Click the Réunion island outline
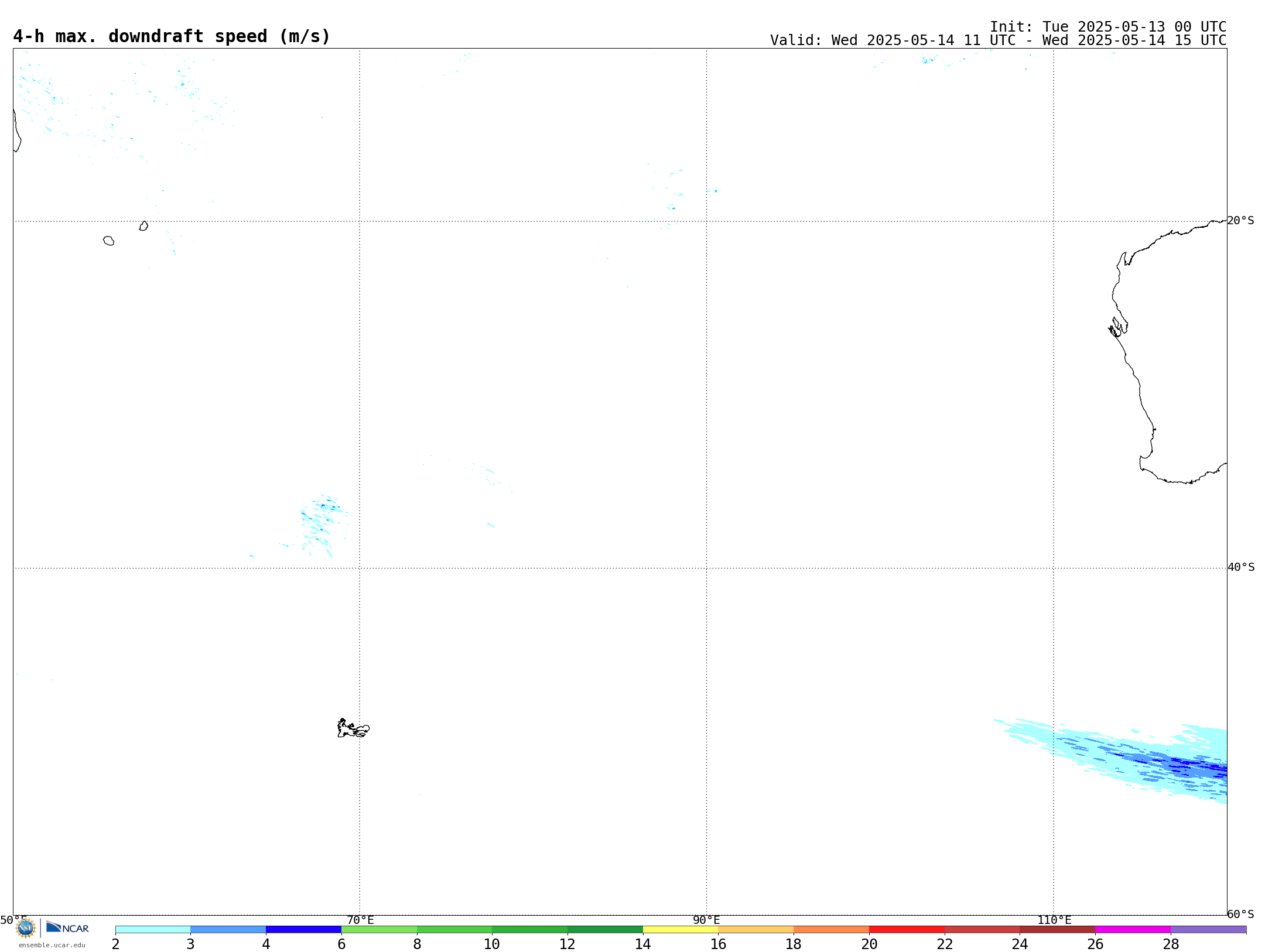 108,241
